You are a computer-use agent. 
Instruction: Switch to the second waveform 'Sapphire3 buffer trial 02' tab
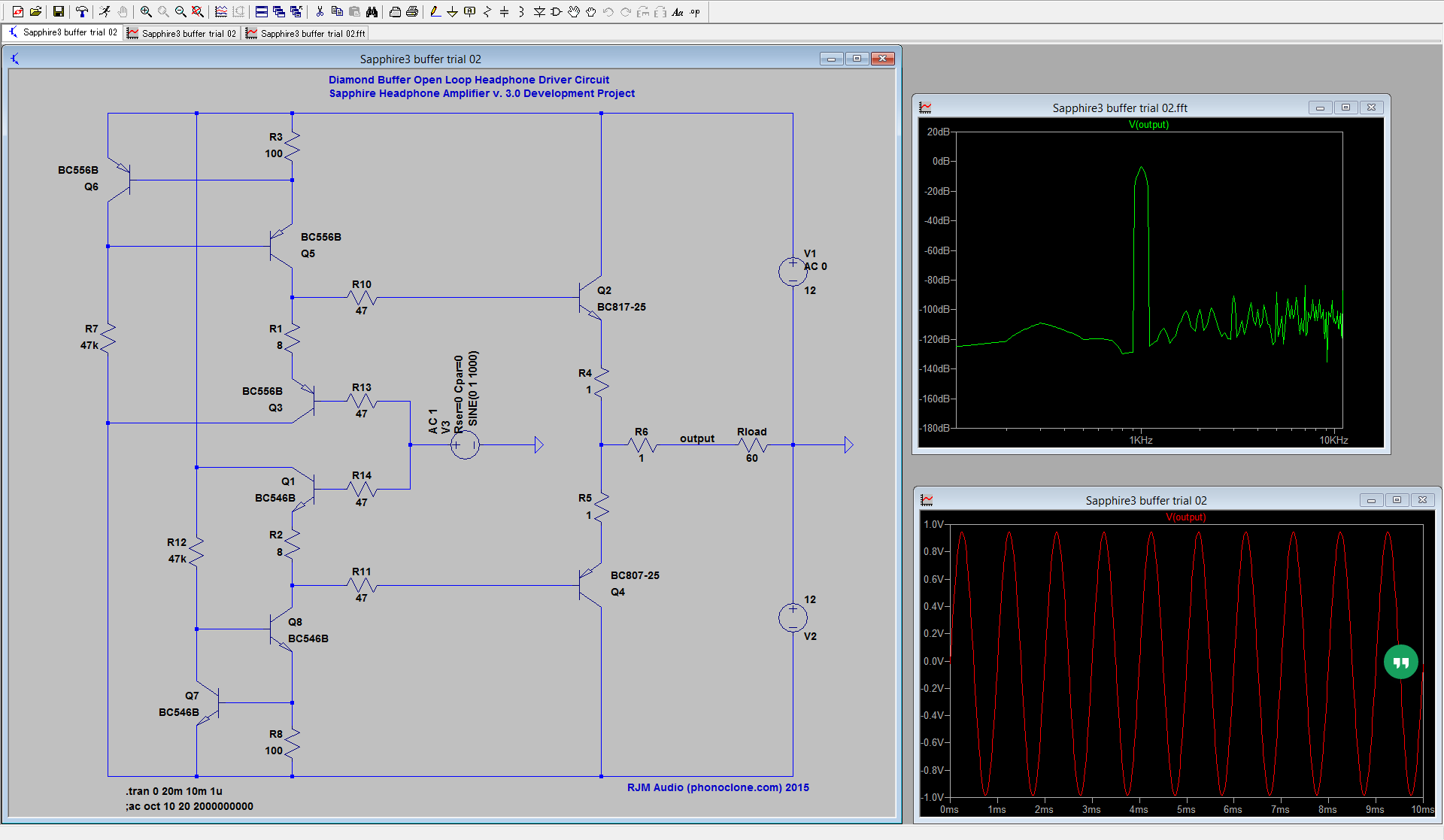[x=181, y=33]
